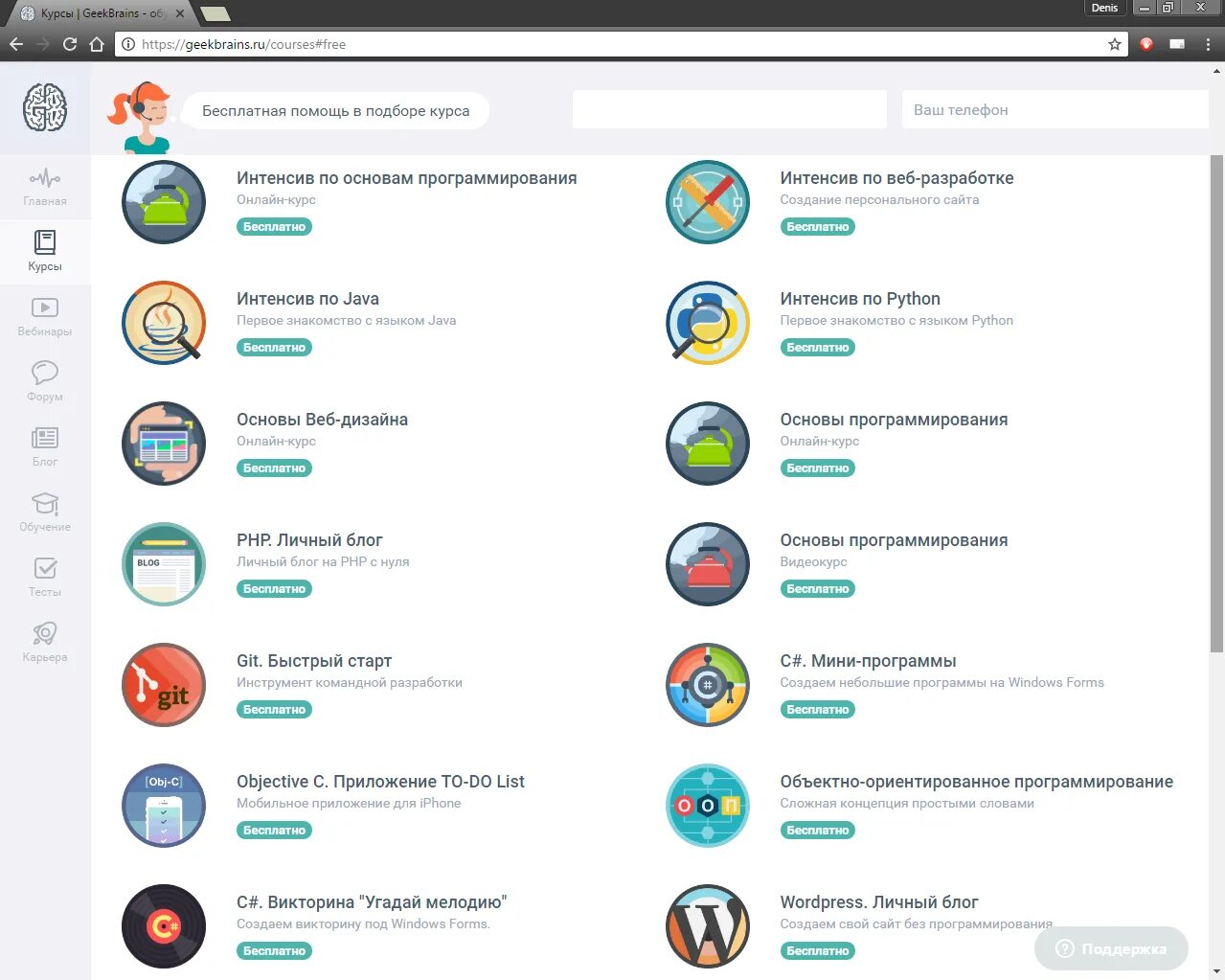This screenshot has width=1225, height=980.
Task: Click the red shield extension icon
Action: coord(1146,44)
